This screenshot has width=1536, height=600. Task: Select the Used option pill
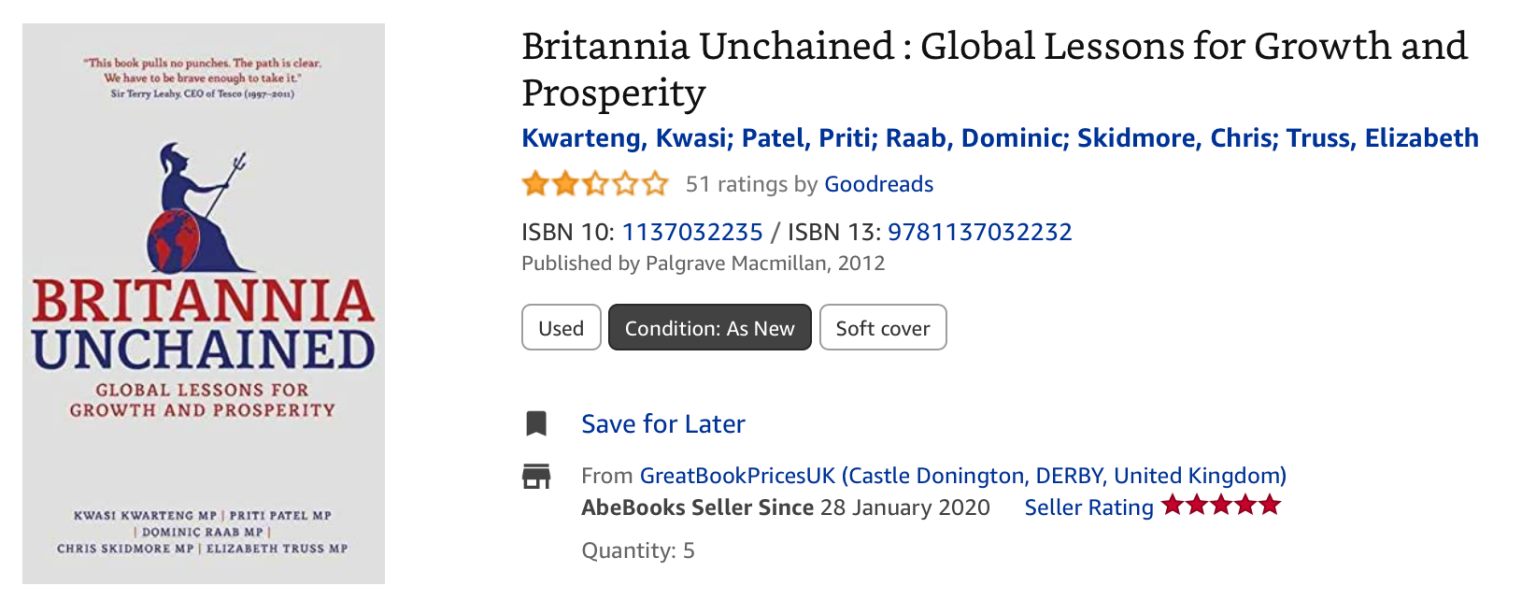point(561,328)
